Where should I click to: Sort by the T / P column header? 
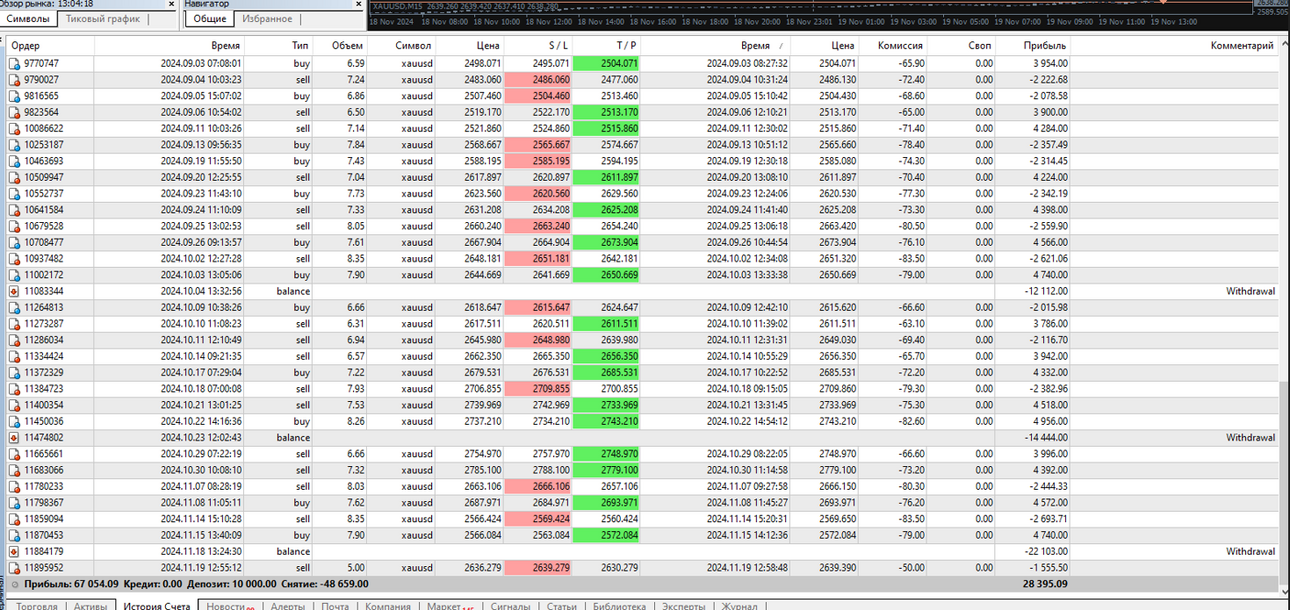606,45
